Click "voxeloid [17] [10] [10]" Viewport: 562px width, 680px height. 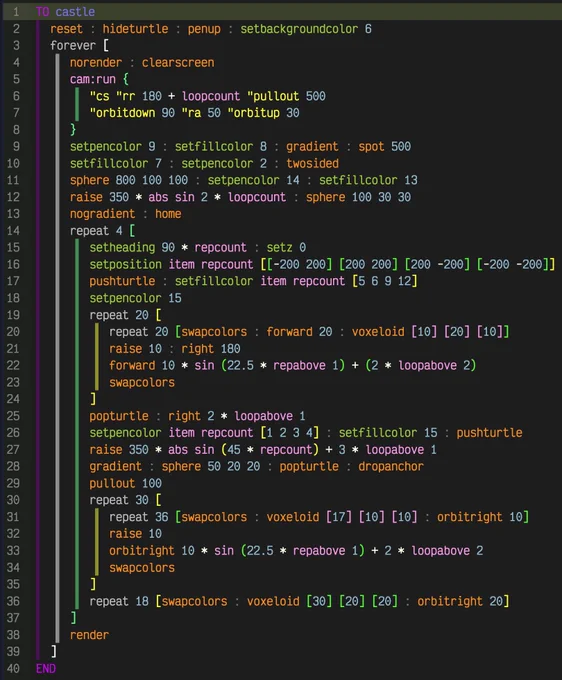(x=342, y=517)
